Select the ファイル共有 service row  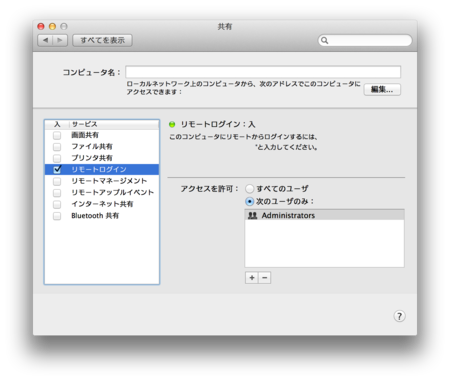click(x=102, y=147)
